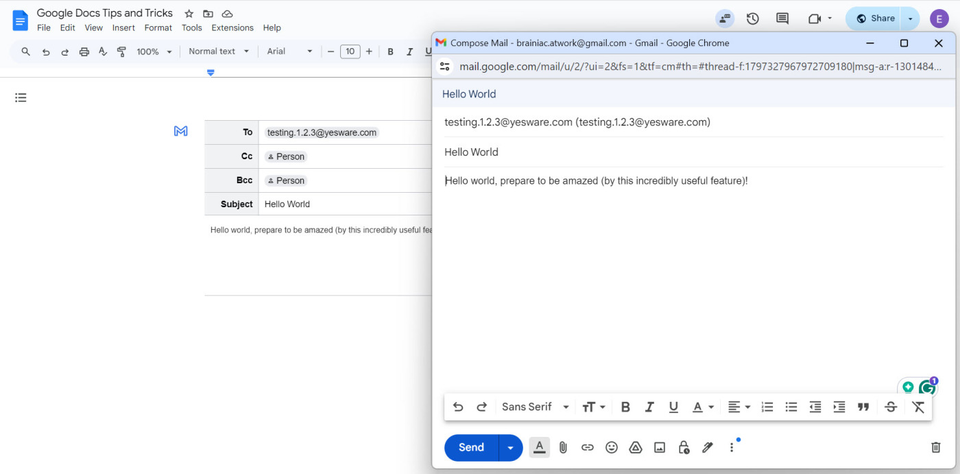
Task: Star the Google Docs Tips and Tricks document
Action: pos(189,13)
